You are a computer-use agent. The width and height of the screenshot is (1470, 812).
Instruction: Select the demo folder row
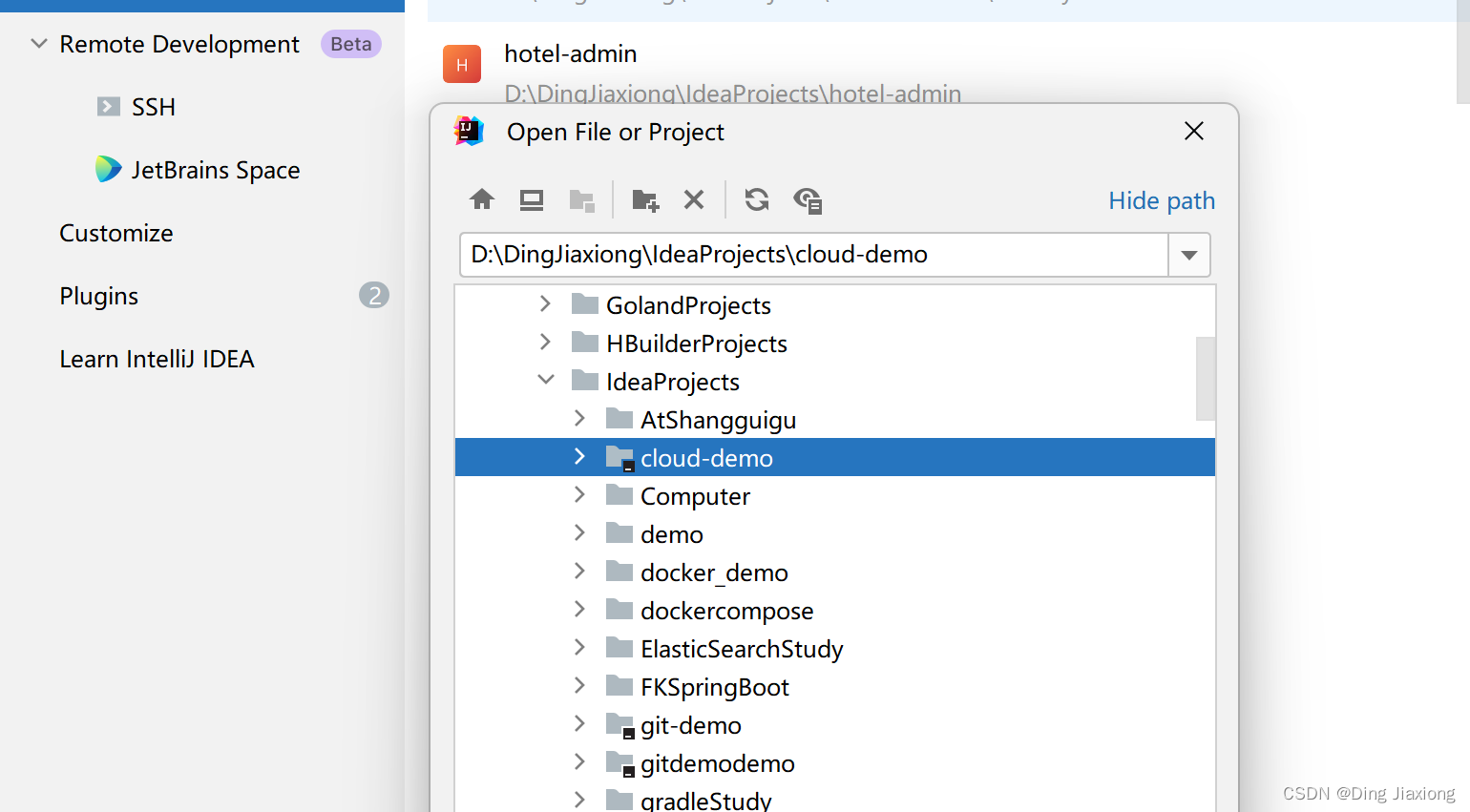[835, 533]
